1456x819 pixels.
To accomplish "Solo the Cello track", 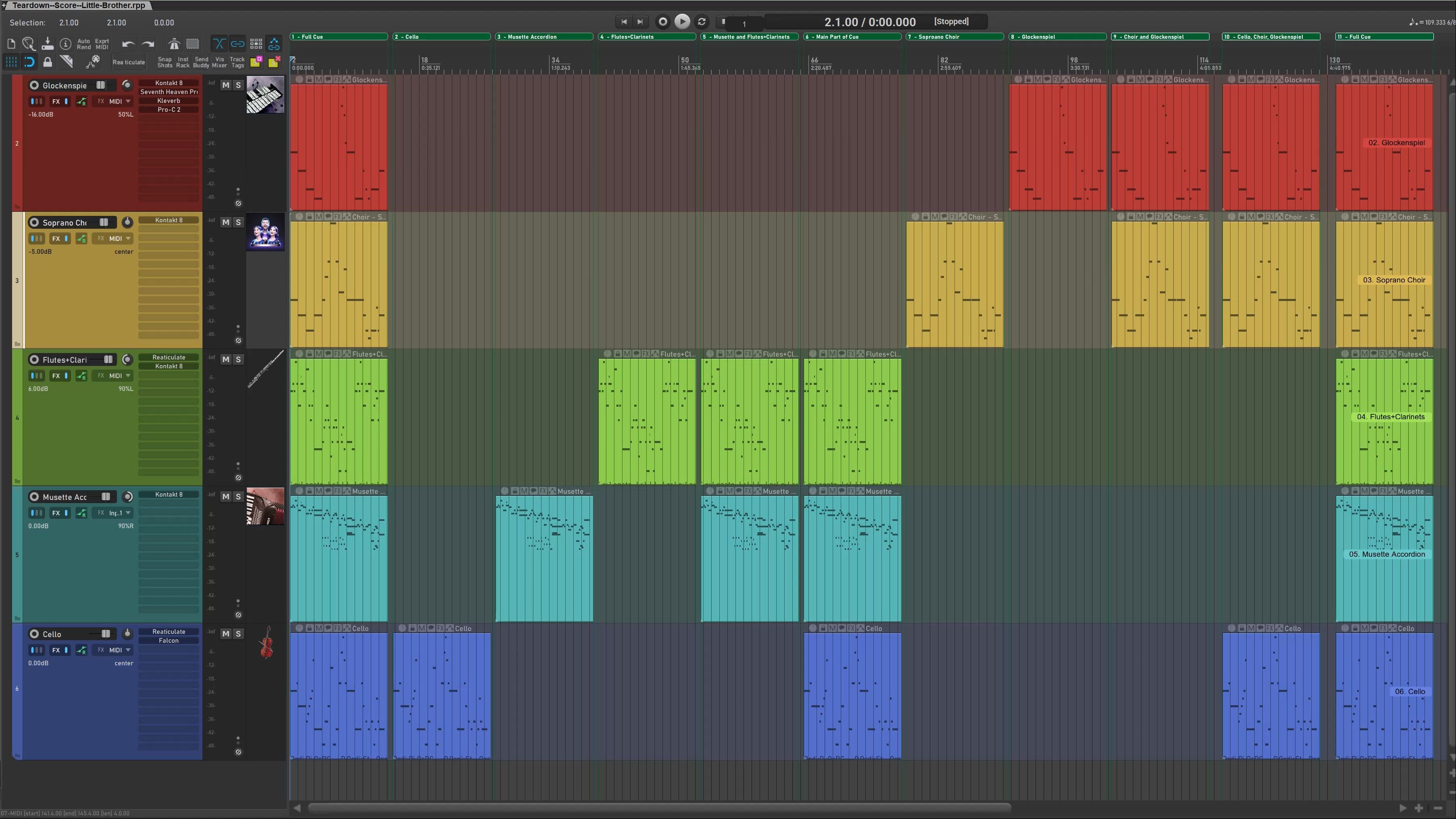I will 238,633.
